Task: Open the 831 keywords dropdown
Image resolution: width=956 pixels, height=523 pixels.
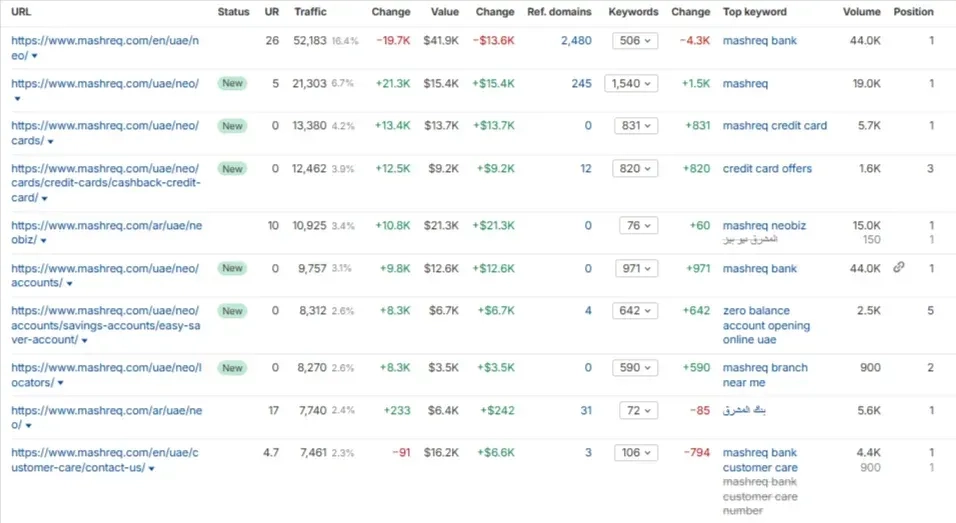Action: pos(636,126)
